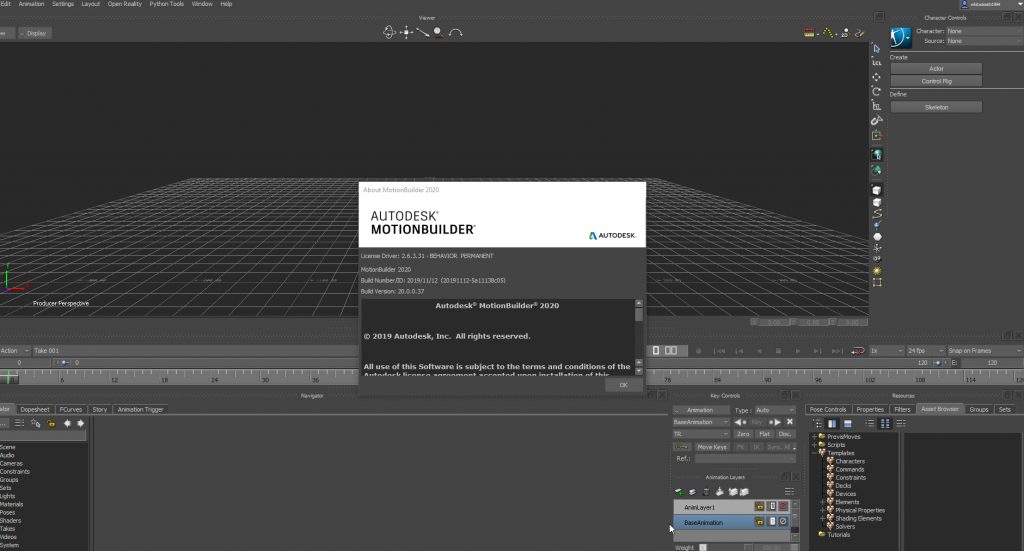Viewport: 1024px width, 551px height.
Task: Expand the Physical Properties template node
Action: [823, 511]
